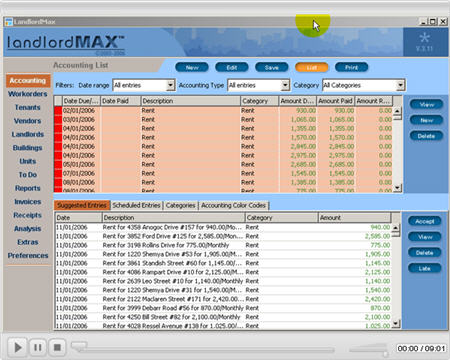Screen dimensions: 450x360
Task: Click the orange List button
Action: 312,67
